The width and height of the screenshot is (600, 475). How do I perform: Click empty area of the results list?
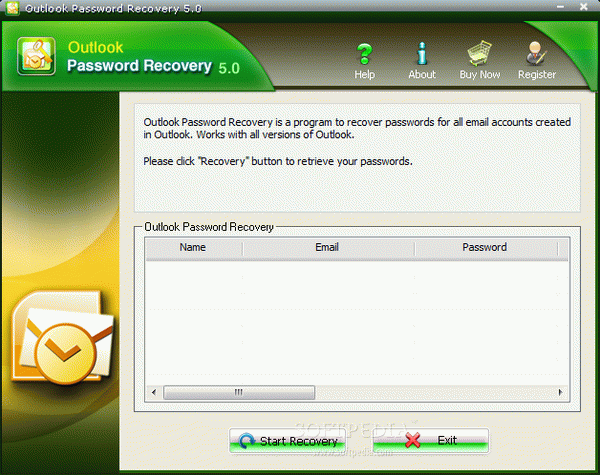[x=357, y=323]
